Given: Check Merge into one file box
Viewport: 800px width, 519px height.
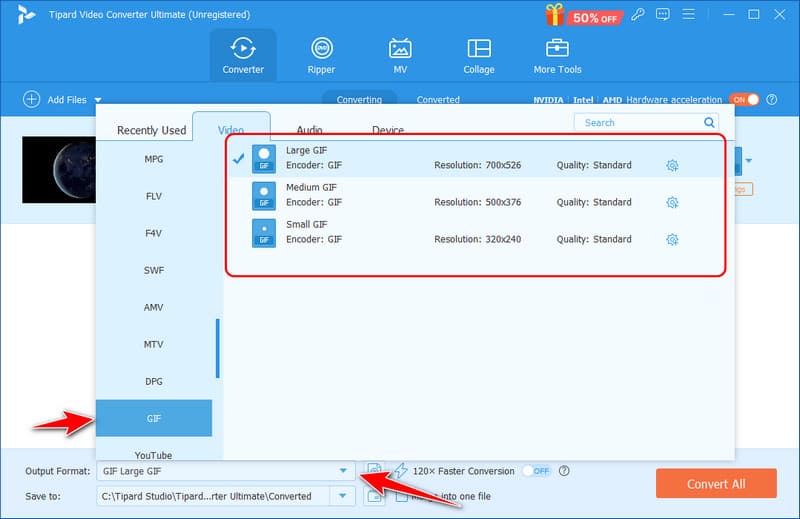Looking at the screenshot, I should [402, 496].
